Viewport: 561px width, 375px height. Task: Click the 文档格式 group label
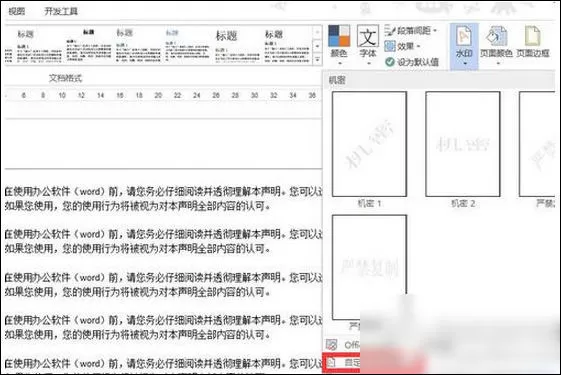[x=65, y=78]
